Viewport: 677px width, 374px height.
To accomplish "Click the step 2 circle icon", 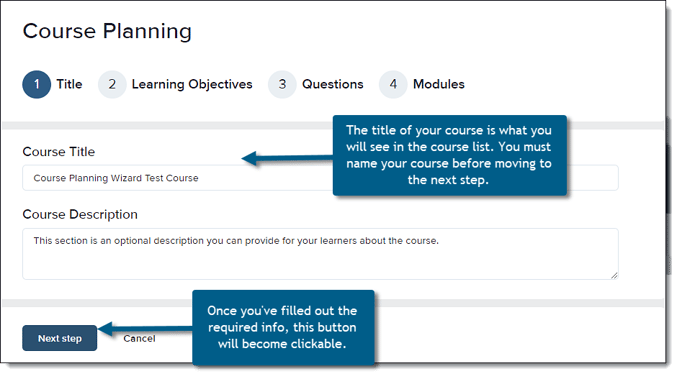I will pos(112,84).
